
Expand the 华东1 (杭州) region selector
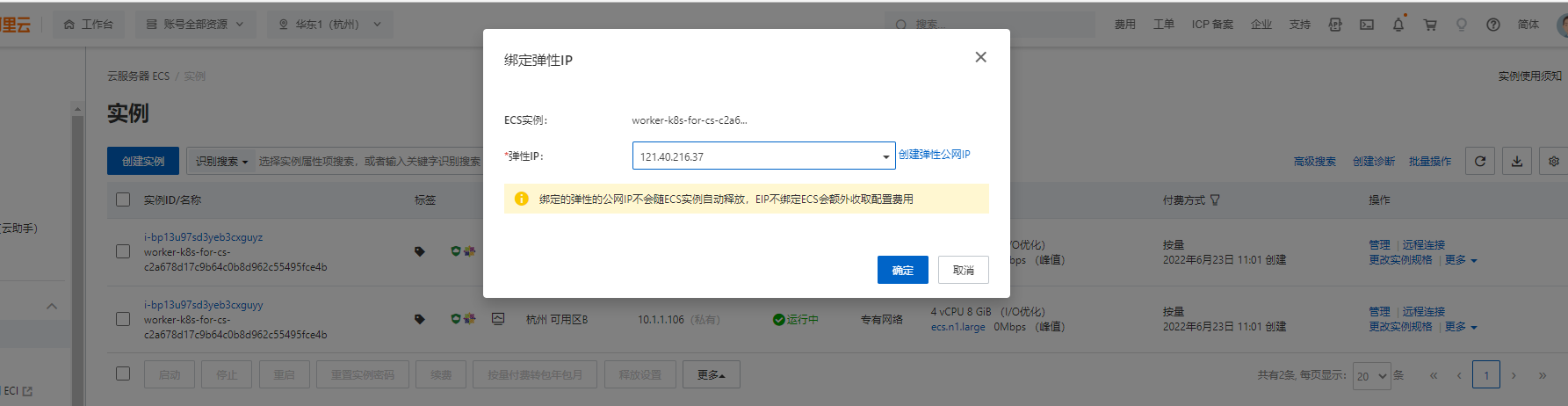330,25
